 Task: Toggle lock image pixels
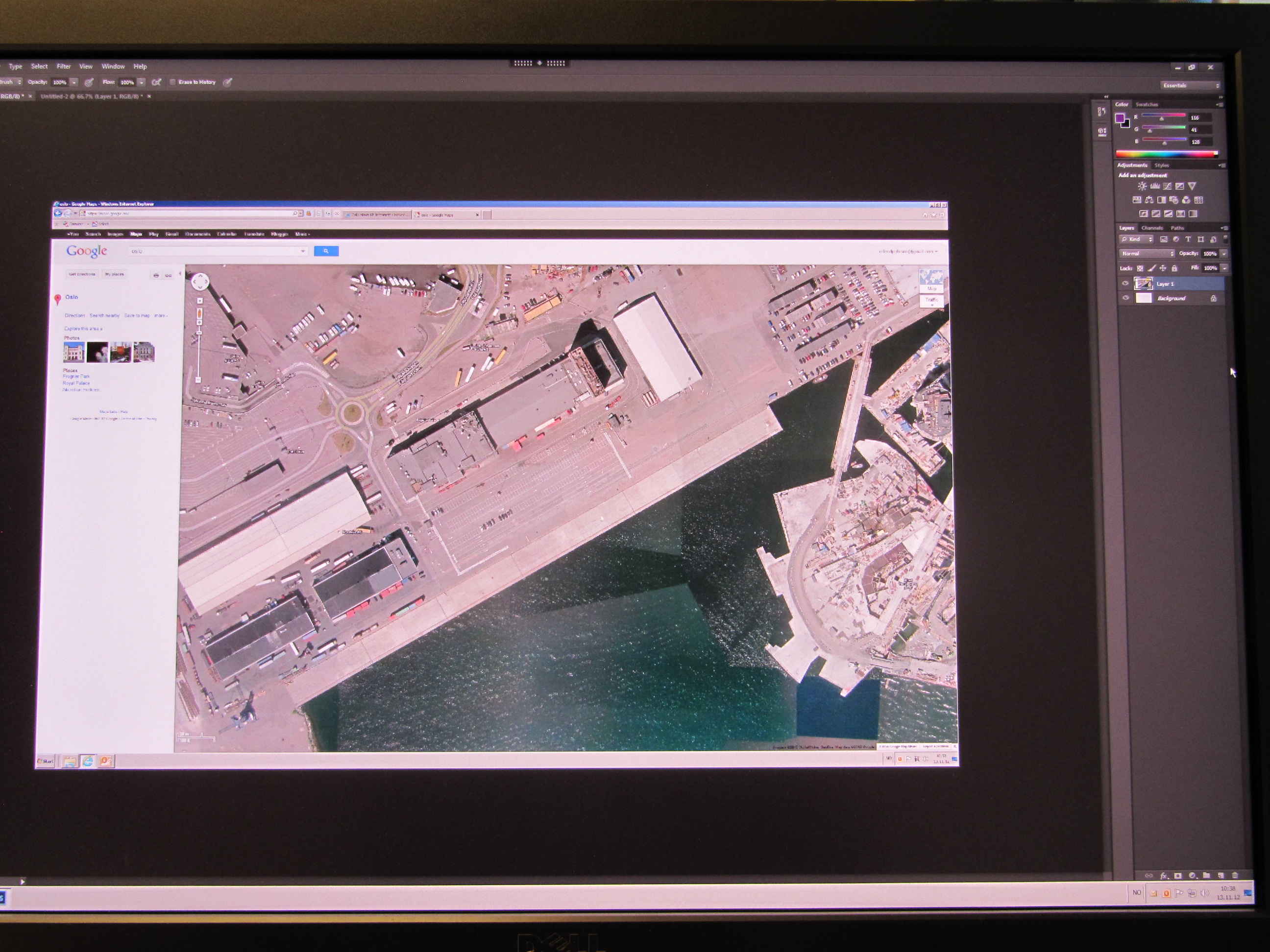1152,268
